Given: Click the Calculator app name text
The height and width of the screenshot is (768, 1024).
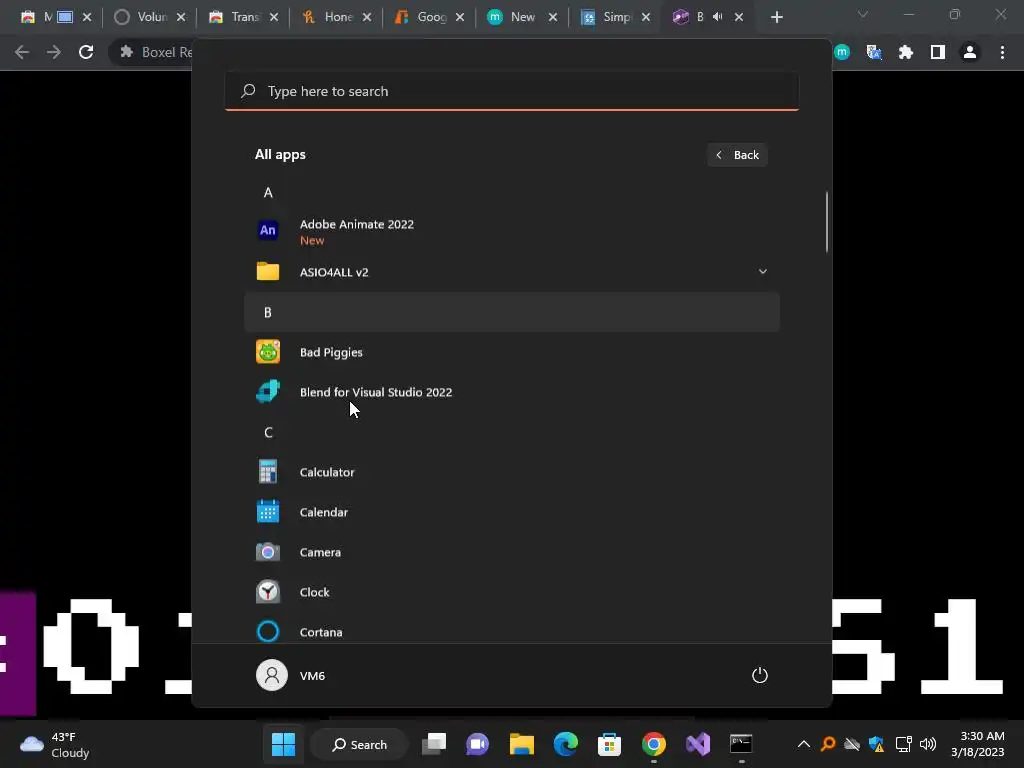Looking at the screenshot, I should coord(327,472).
